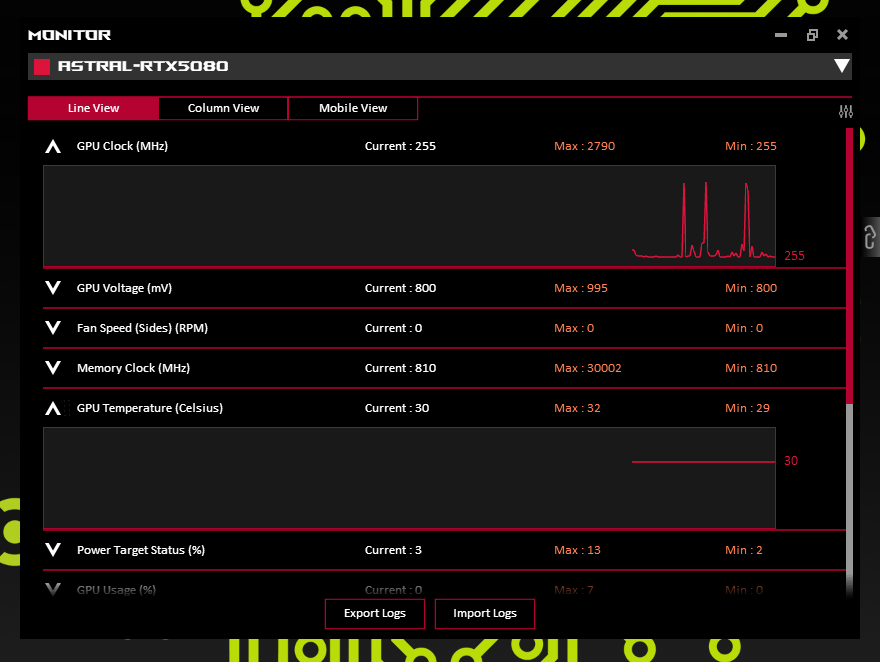Click the Max : 30002 value
The width and height of the screenshot is (880, 662).
(x=588, y=368)
